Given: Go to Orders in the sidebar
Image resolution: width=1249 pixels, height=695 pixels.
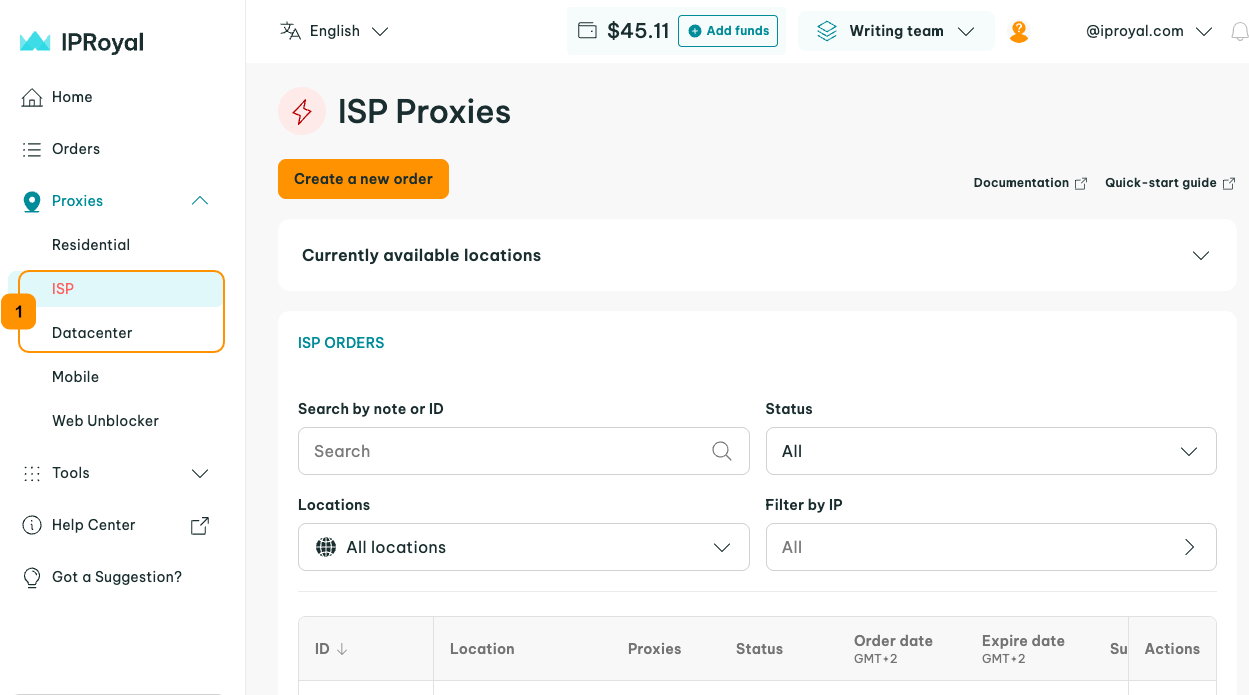Looking at the screenshot, I should (x=76, y=149).
